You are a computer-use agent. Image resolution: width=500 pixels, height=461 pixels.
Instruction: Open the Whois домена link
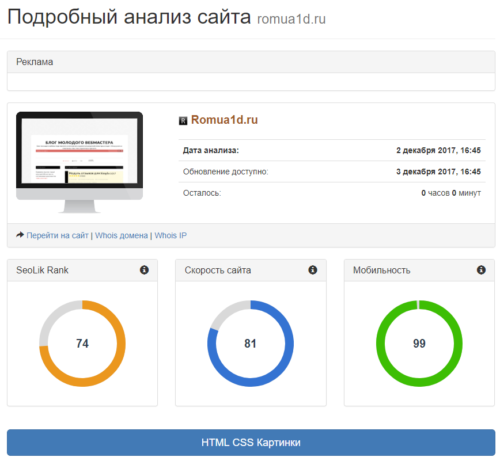(x=121, y=235)
